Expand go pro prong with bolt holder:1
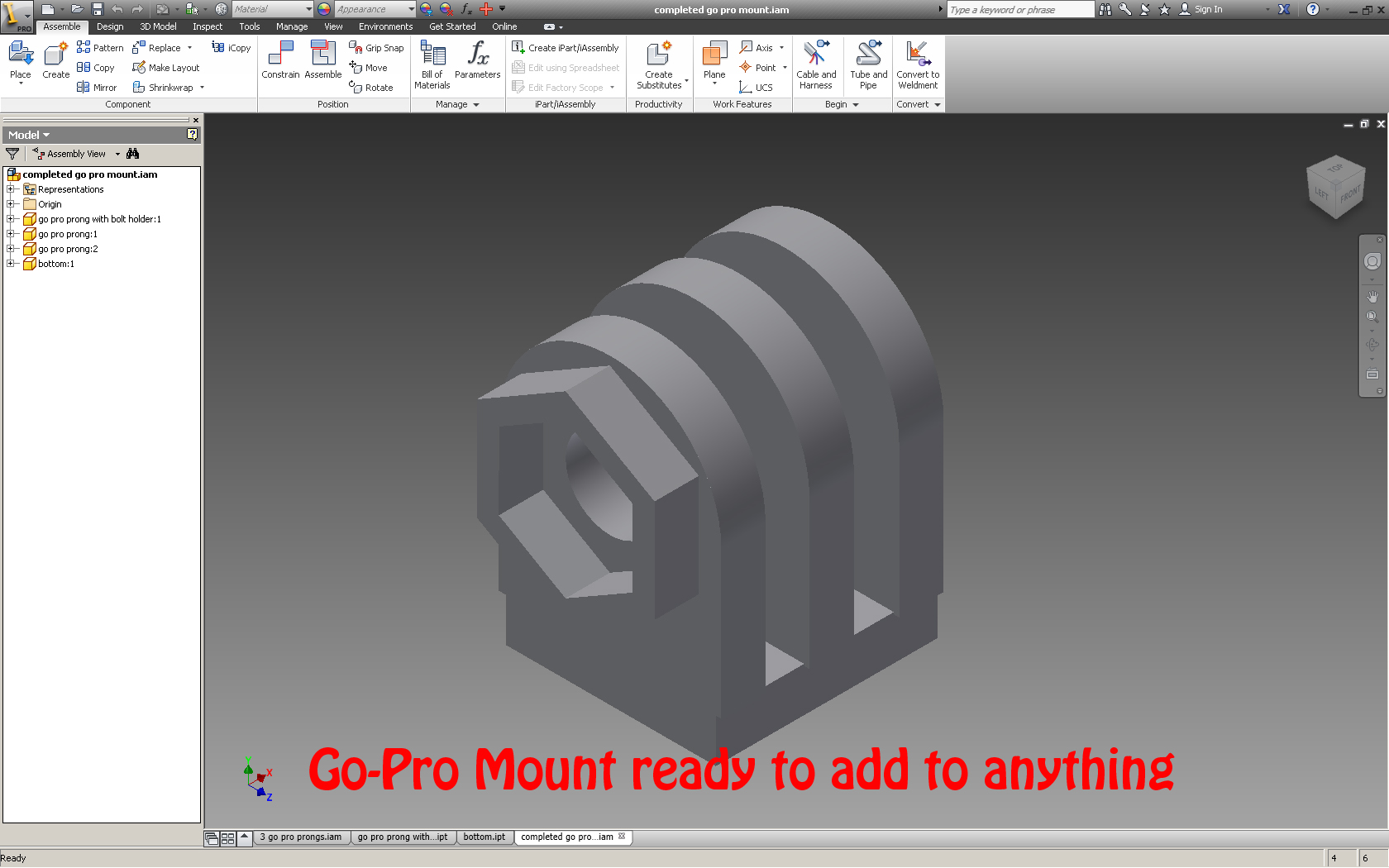Screen dimensions: 1389x868 click(x=11, y=219)
